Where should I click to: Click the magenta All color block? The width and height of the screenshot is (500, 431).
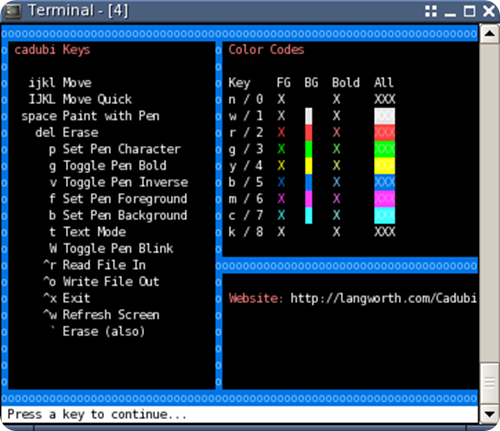[x=384, y=199]
